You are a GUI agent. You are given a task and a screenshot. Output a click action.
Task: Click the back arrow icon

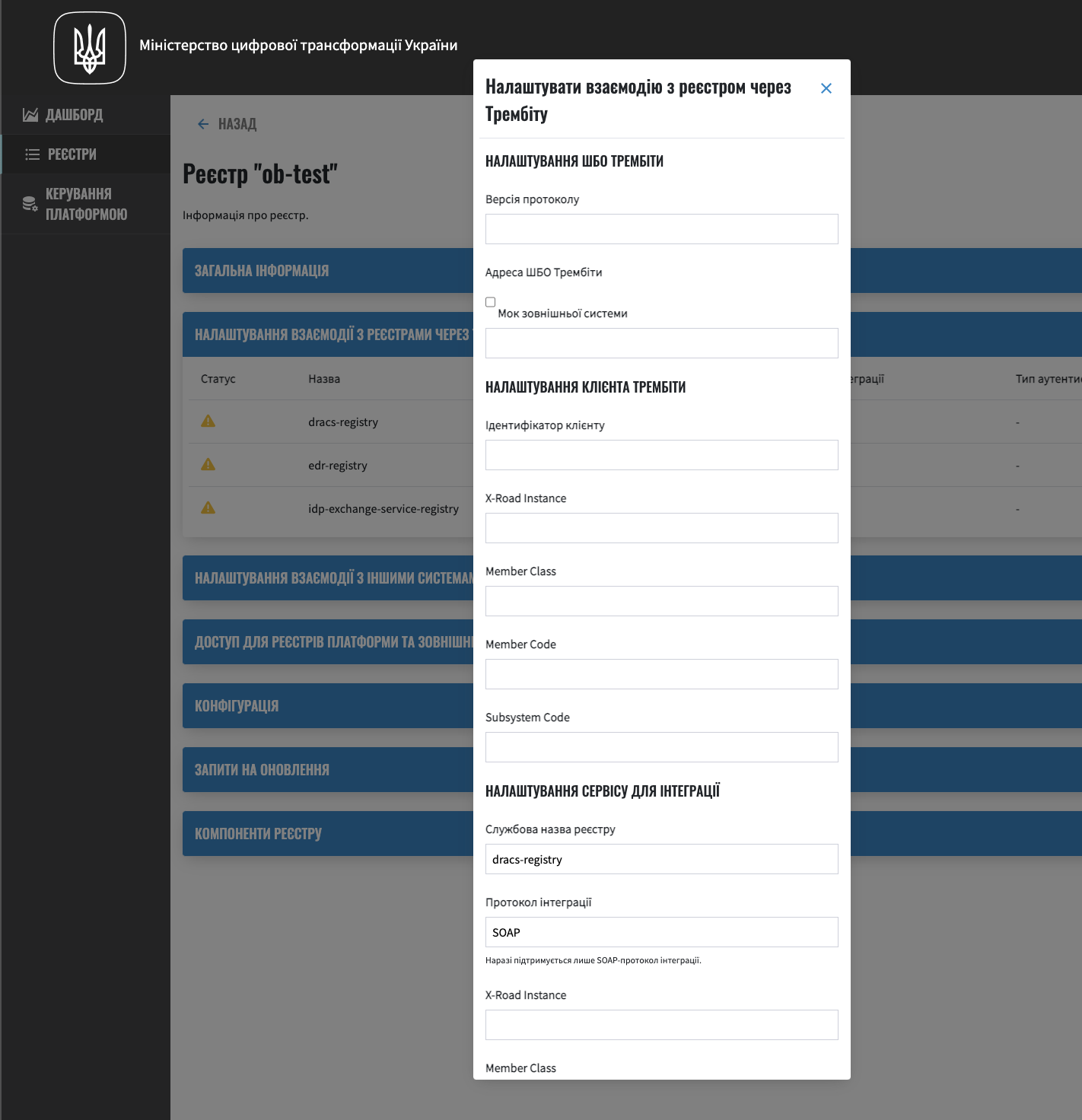pyautogui.click(x=203, y=124)
